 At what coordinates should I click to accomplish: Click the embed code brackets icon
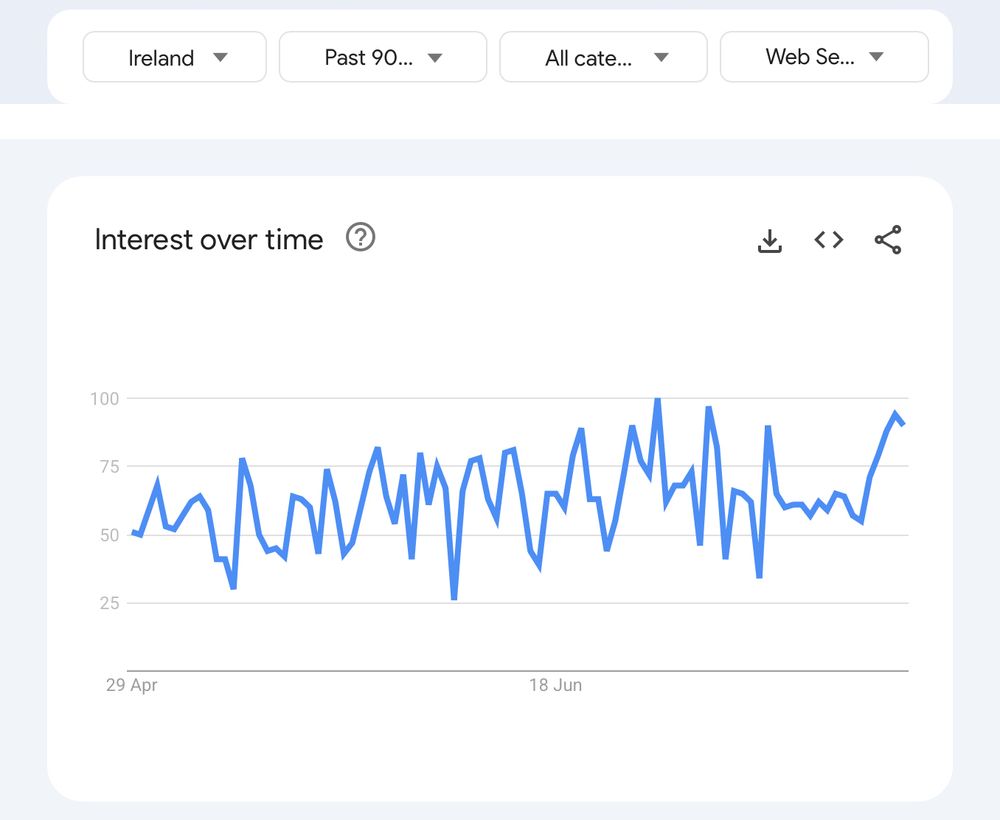[828, 240]
